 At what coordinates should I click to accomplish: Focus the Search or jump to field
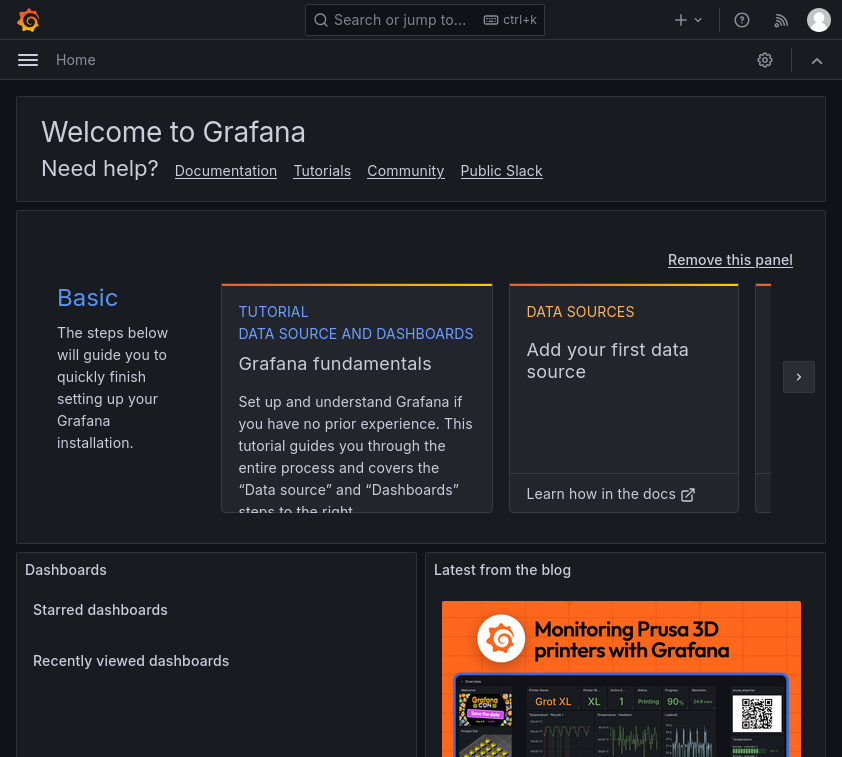(425, 20)
